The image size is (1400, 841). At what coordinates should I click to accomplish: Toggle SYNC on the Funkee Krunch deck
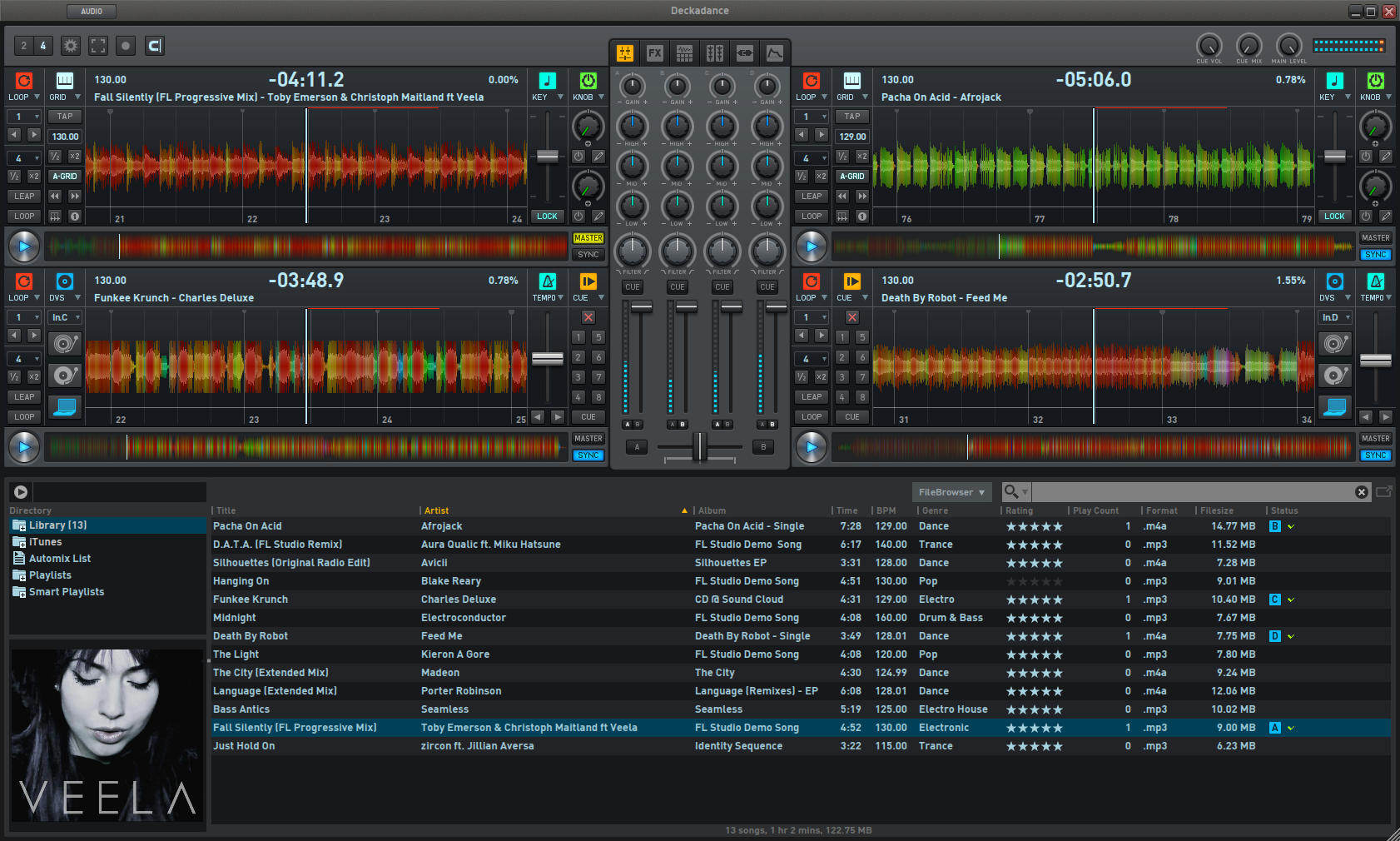click(588, 455)
